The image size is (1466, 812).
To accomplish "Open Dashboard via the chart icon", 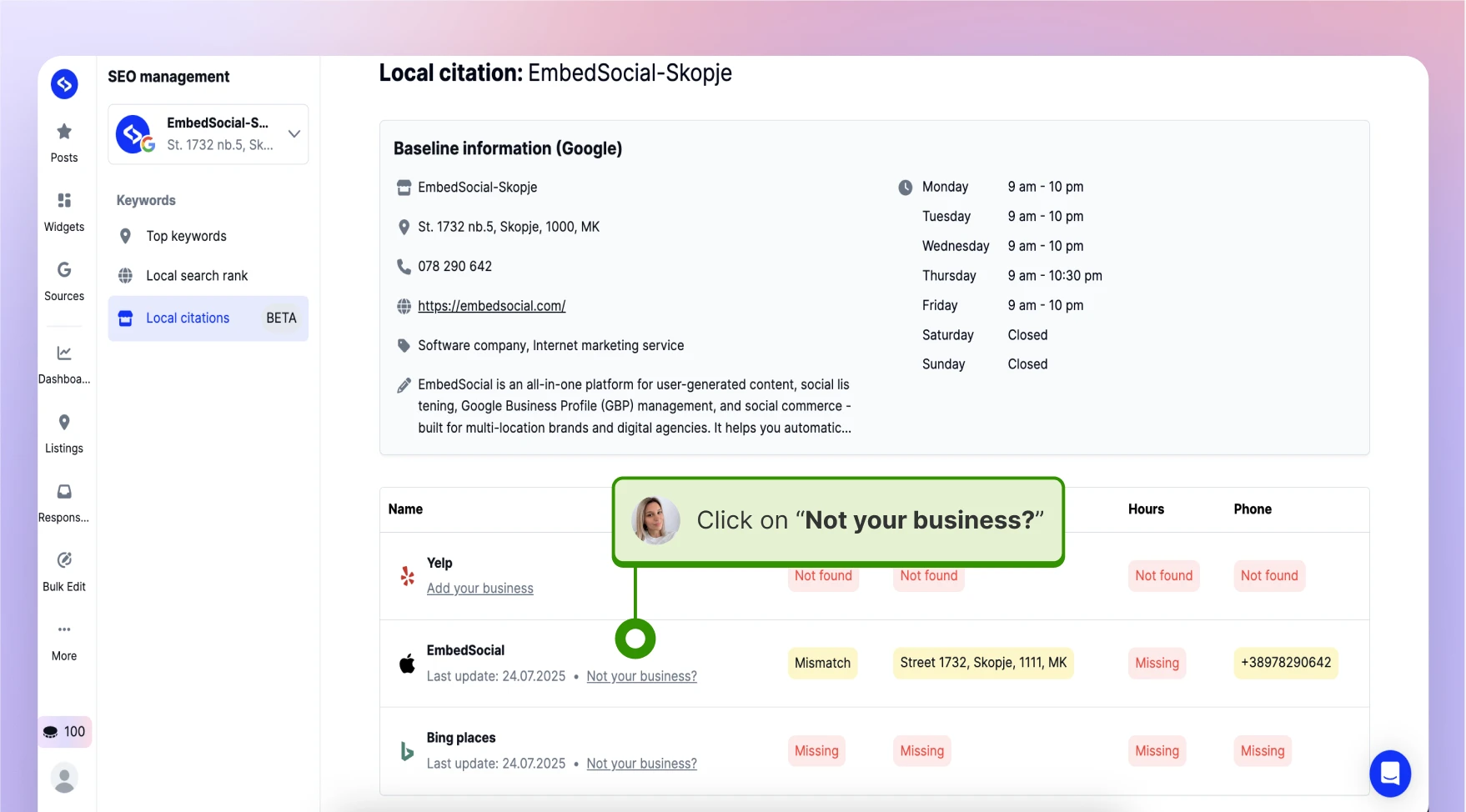I will pyautogui.click(x=64, y=353).
